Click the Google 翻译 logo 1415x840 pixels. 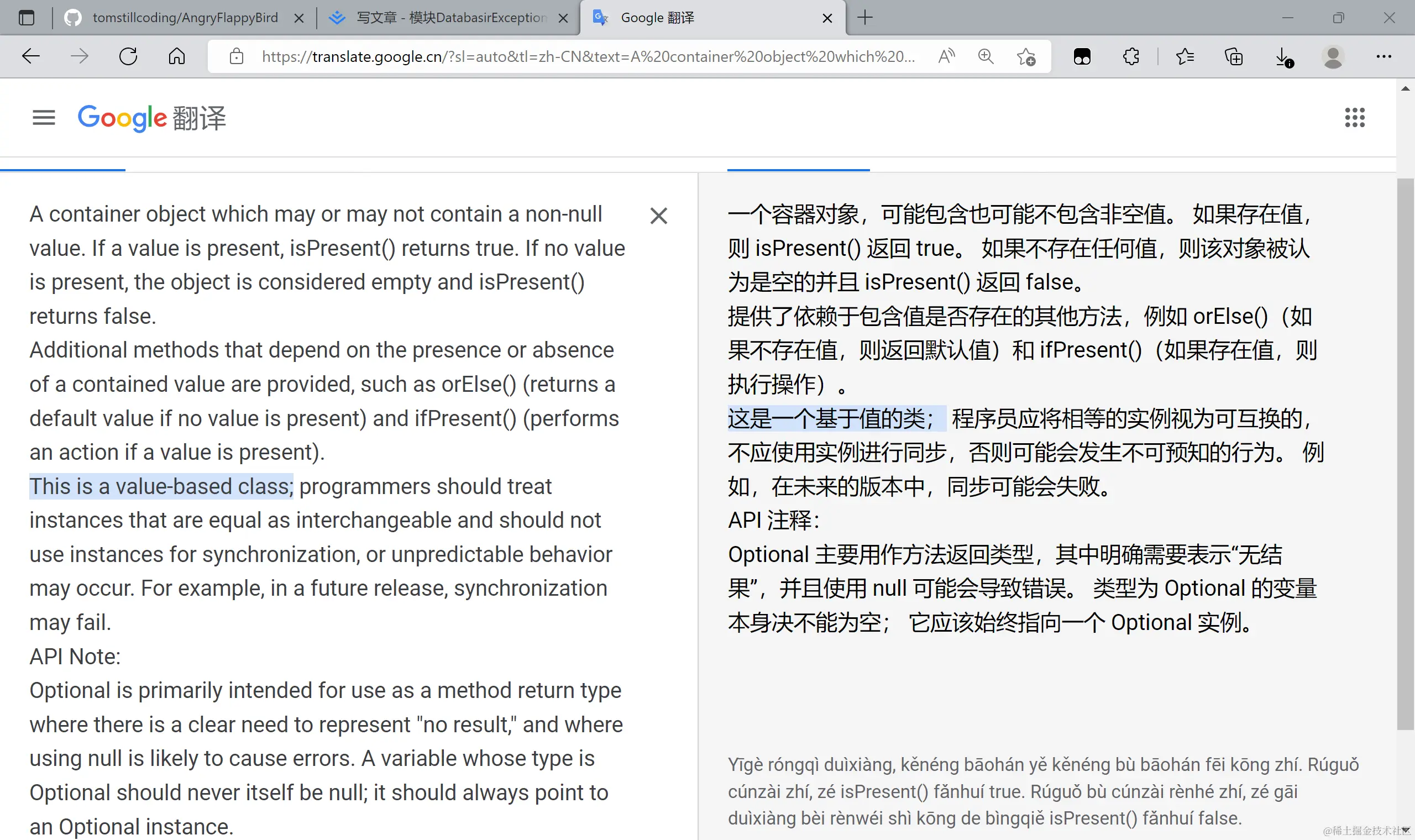[151, 118]
